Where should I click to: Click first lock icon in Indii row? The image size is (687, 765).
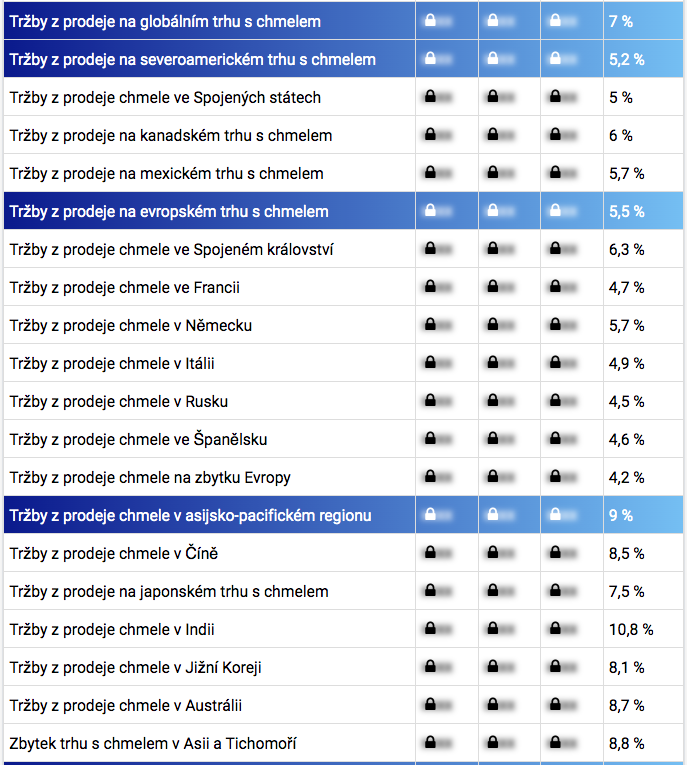click(x=430, y=629)
